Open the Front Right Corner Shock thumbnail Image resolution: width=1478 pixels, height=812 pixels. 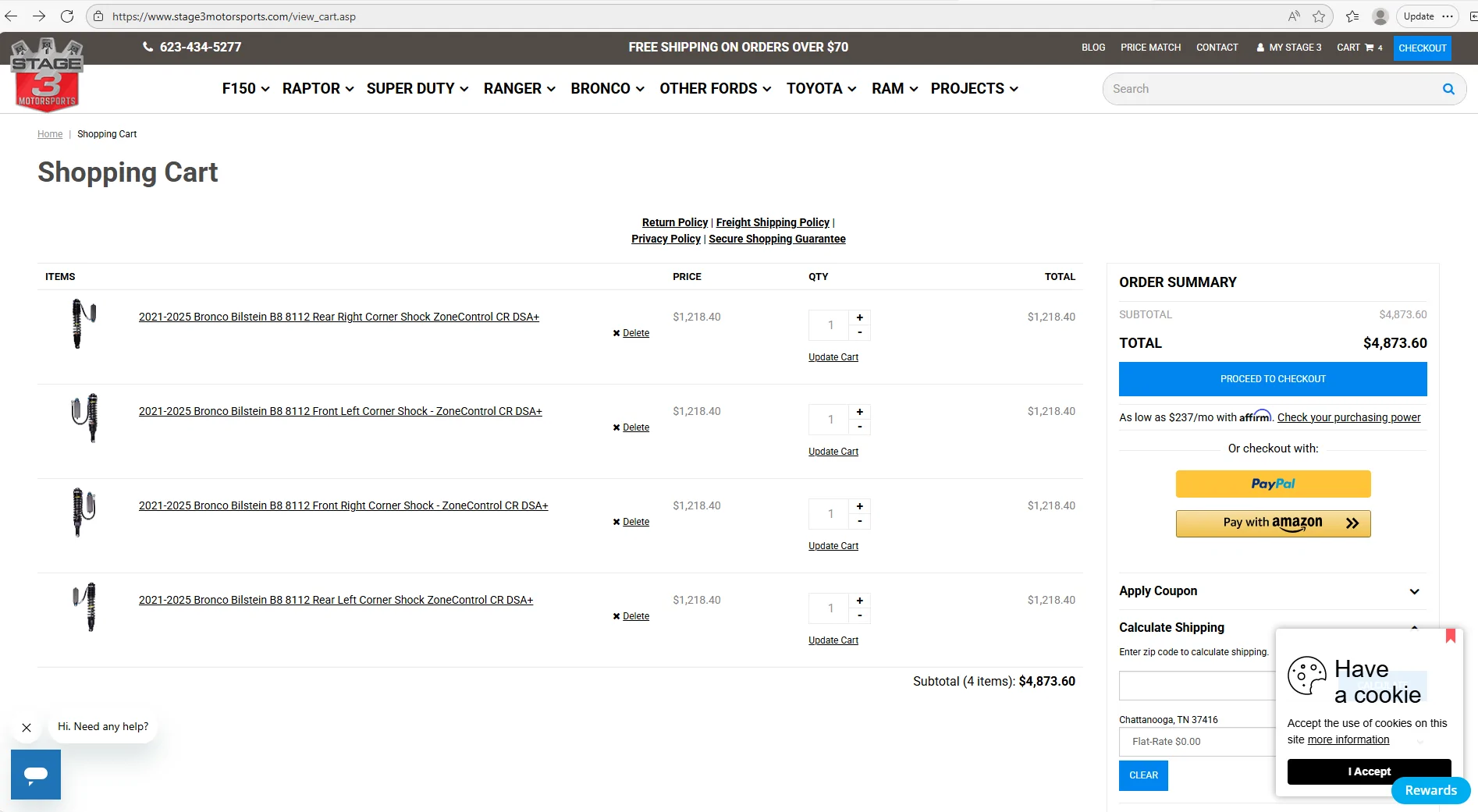pos(83,512)
